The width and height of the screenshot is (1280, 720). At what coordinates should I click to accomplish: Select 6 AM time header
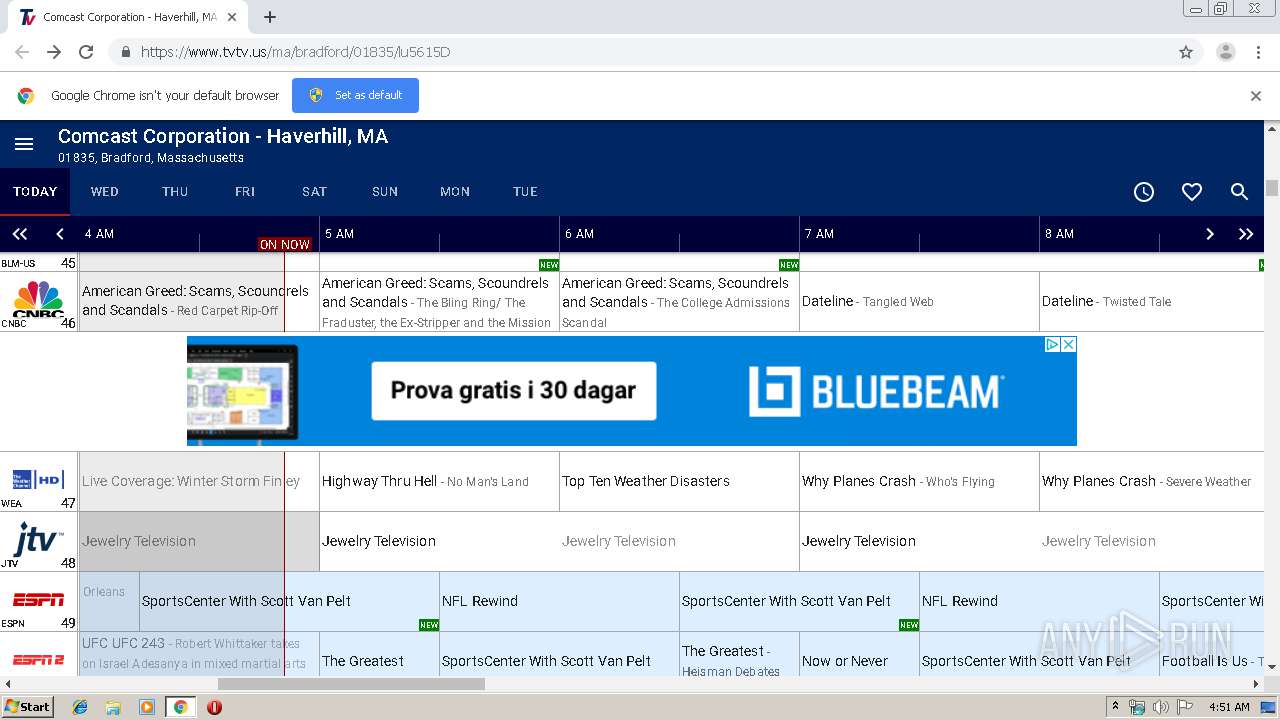(x=580, y=234)
